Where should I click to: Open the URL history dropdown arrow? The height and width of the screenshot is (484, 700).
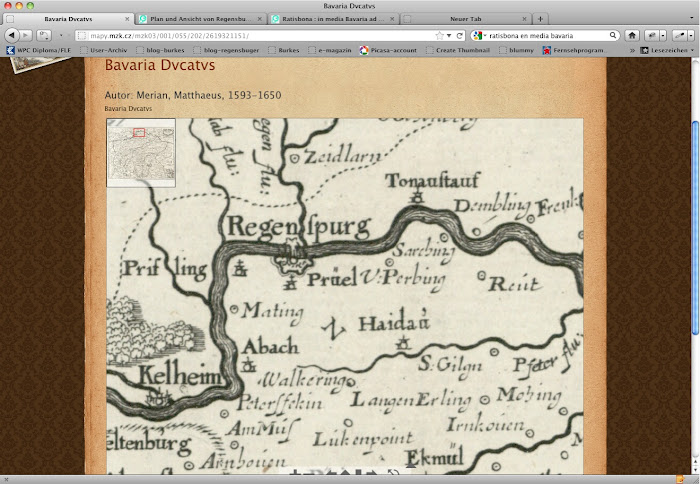(449, 35)
